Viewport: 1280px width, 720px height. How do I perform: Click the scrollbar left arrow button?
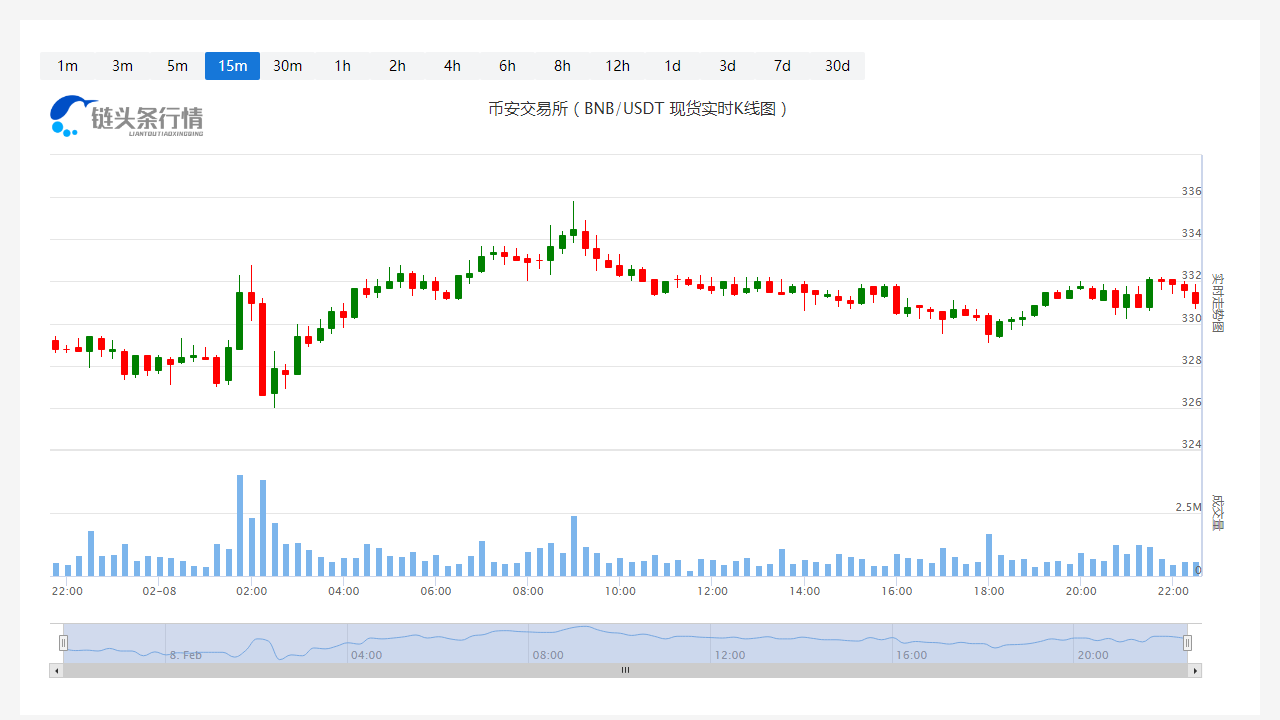[56, 670]
